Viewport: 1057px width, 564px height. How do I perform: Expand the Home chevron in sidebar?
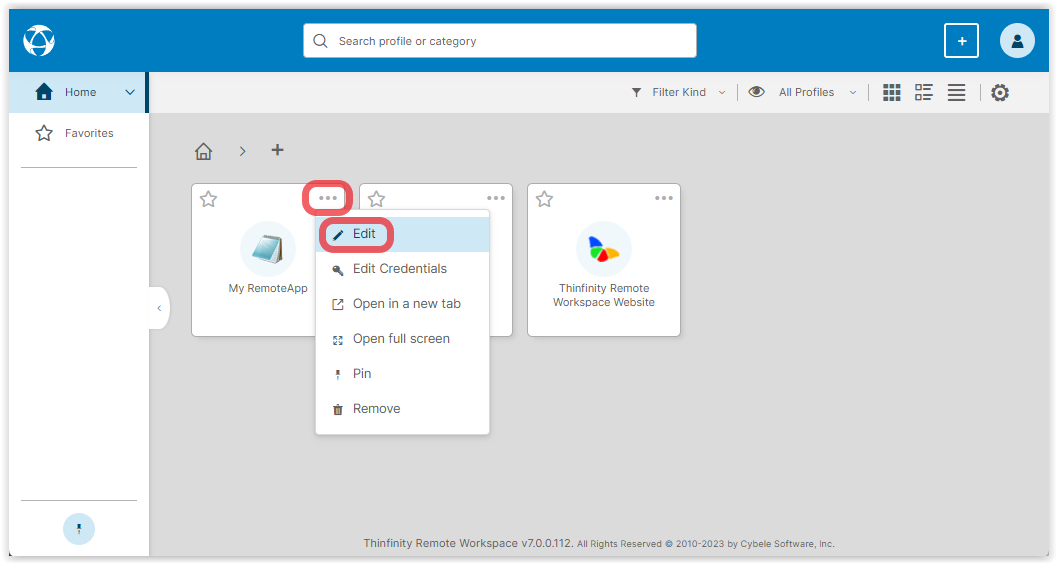point(130,92)
